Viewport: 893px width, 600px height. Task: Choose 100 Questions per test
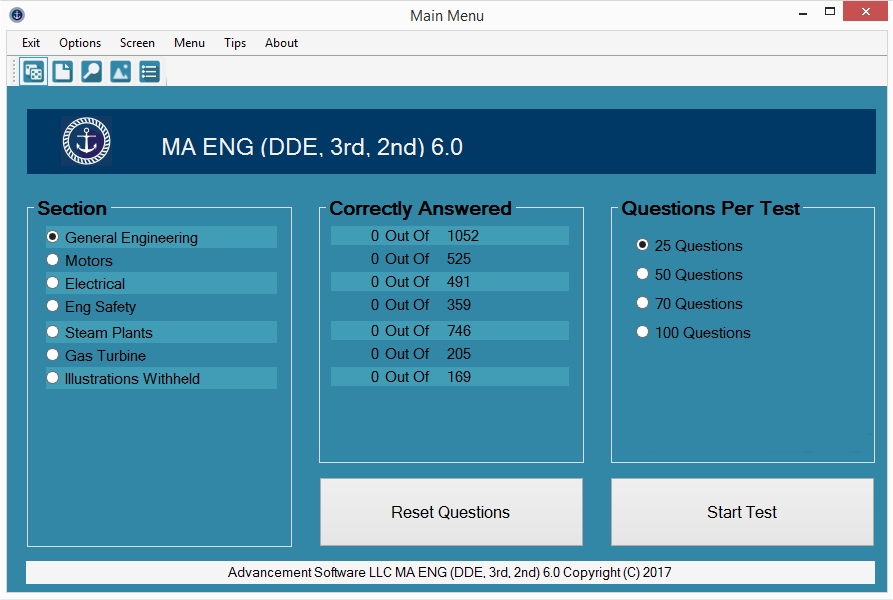643,332
